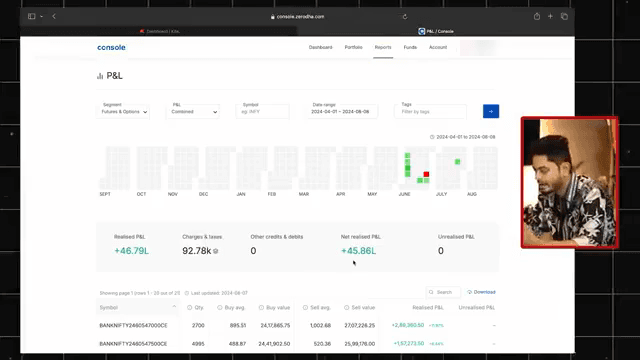The width and height of the screenshot is (640, 360).
Task: Click the webcam video overlay thumbnail
Action: (569, 182)
